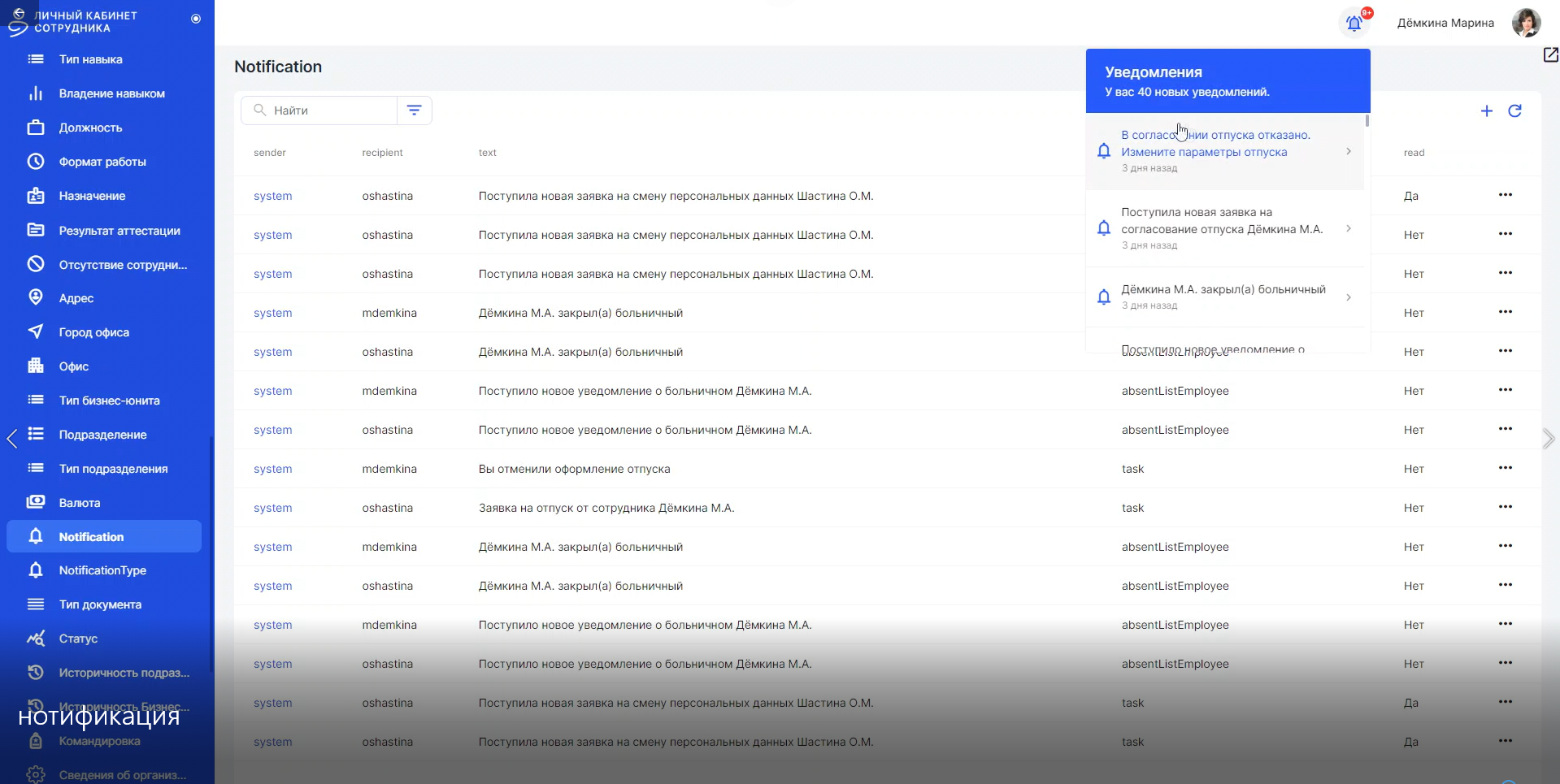Sort by the recipient column header

[x=382, y=153]
